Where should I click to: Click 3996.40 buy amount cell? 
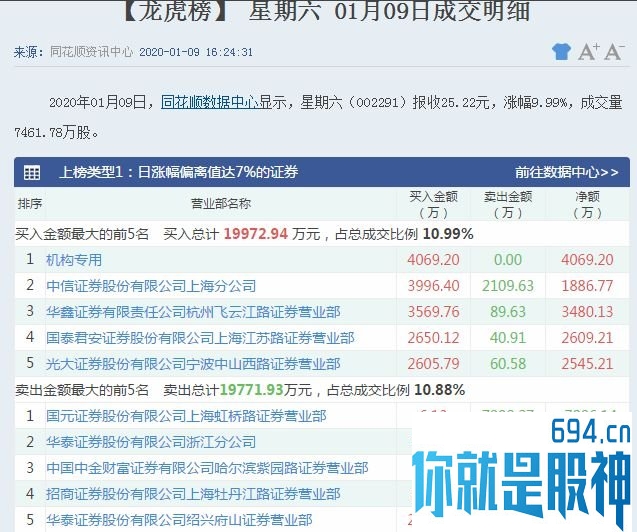point(433,286)
